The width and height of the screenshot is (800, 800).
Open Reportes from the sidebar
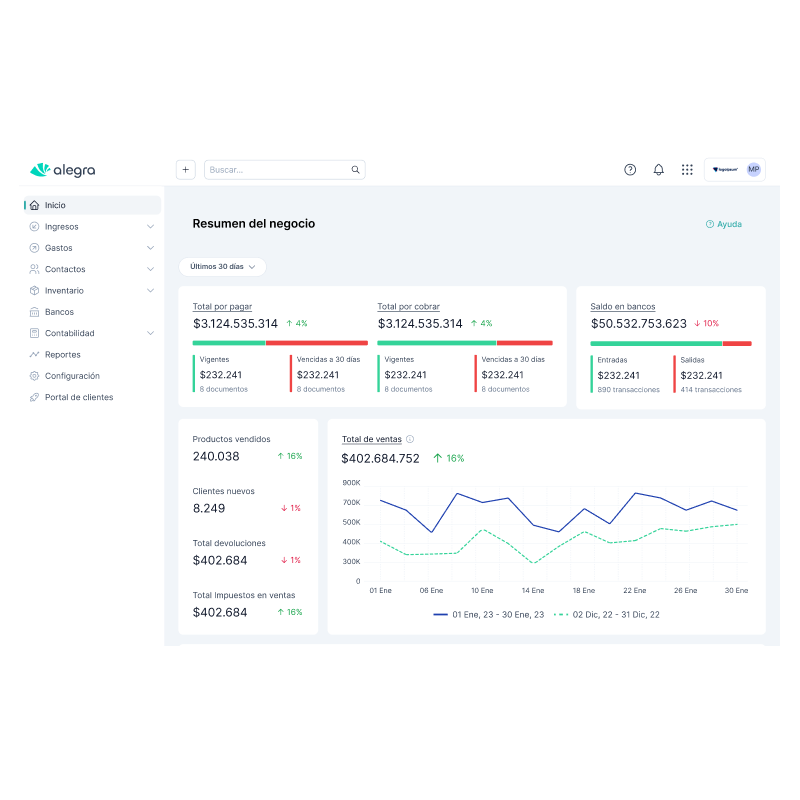pos(62,355)
